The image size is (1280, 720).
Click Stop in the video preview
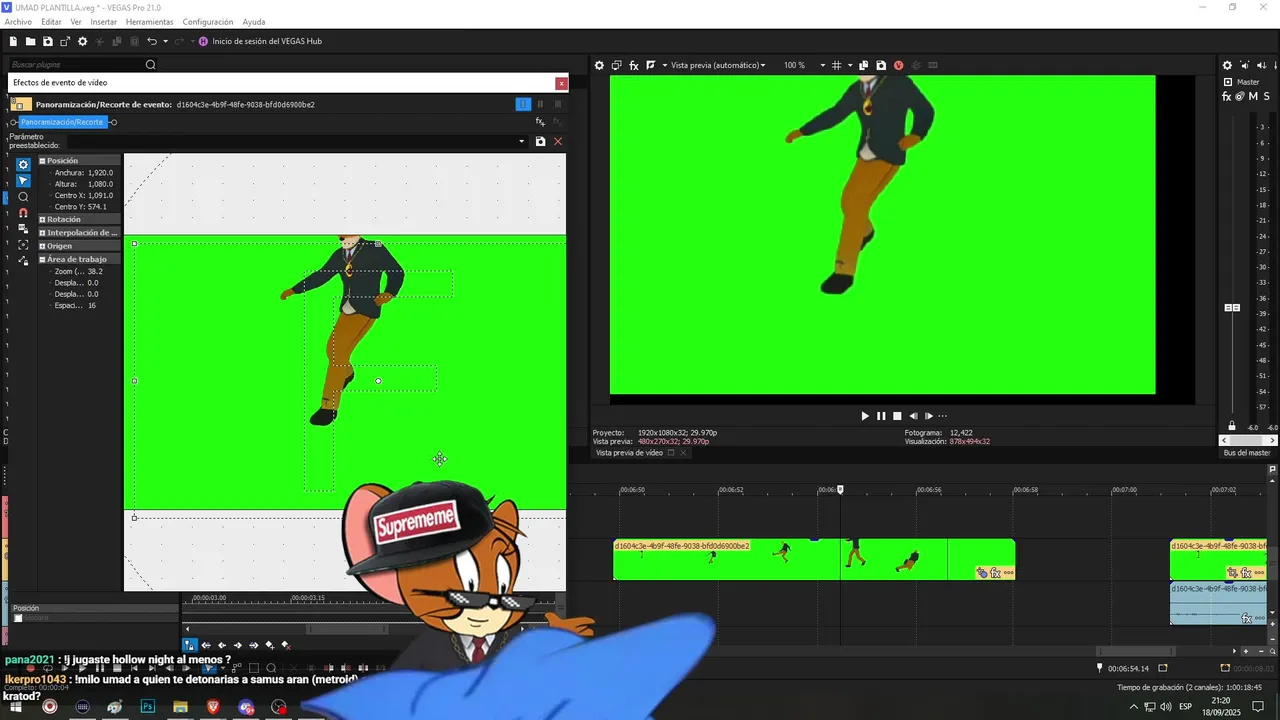(897, 416)
